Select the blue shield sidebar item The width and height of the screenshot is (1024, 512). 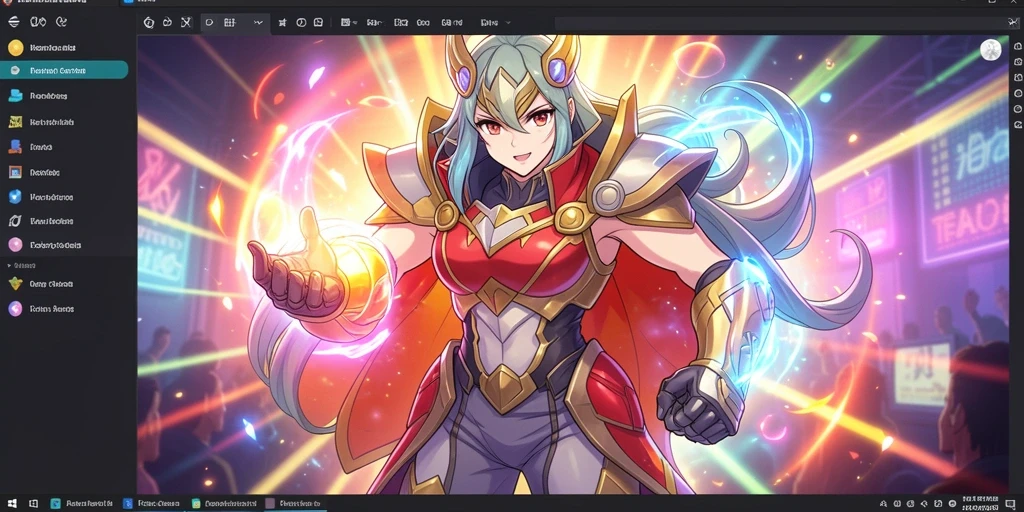(65, 197)
